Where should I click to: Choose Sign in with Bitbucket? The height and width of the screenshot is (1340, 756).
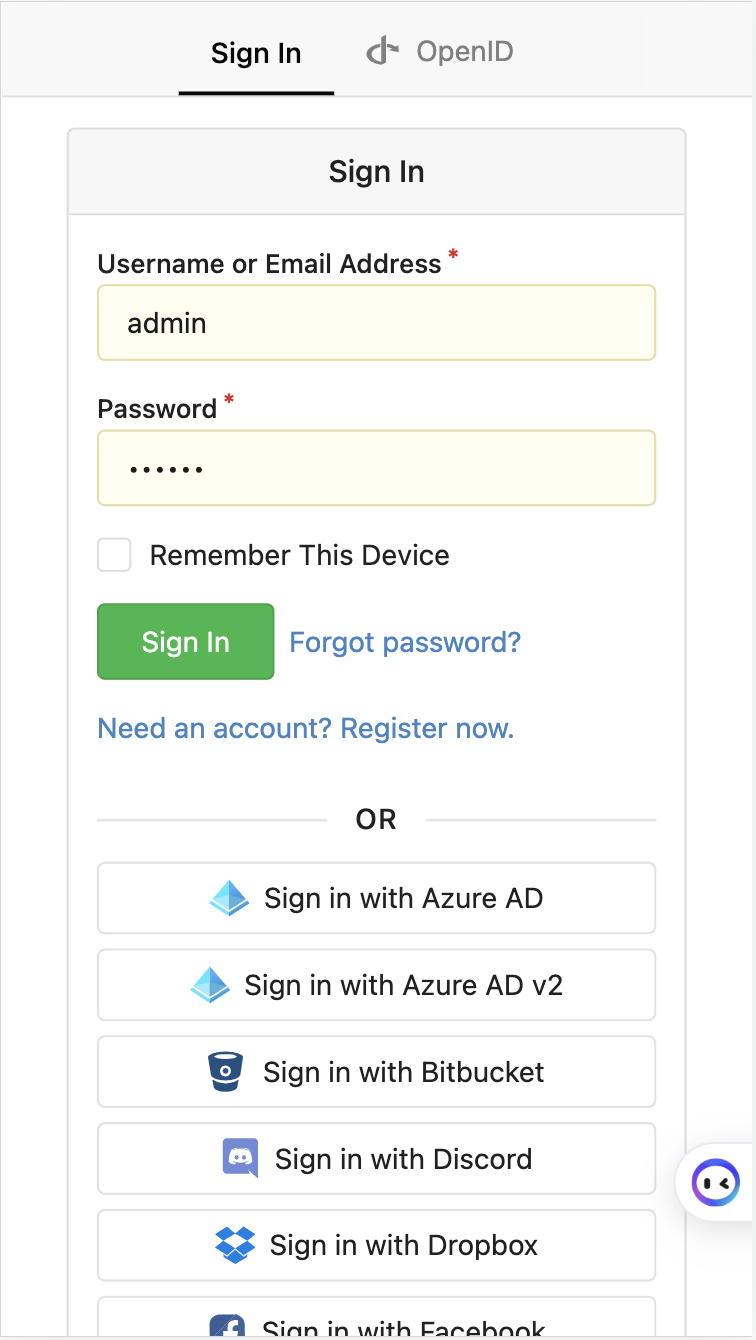click(376, 1072)
